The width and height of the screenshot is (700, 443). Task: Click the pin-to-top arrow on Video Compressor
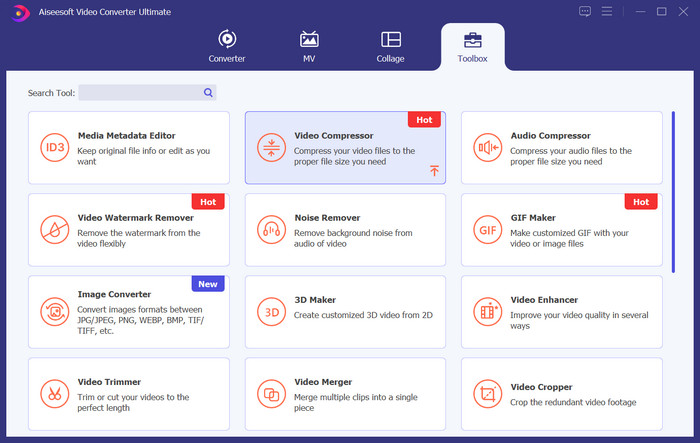point(434,171)
